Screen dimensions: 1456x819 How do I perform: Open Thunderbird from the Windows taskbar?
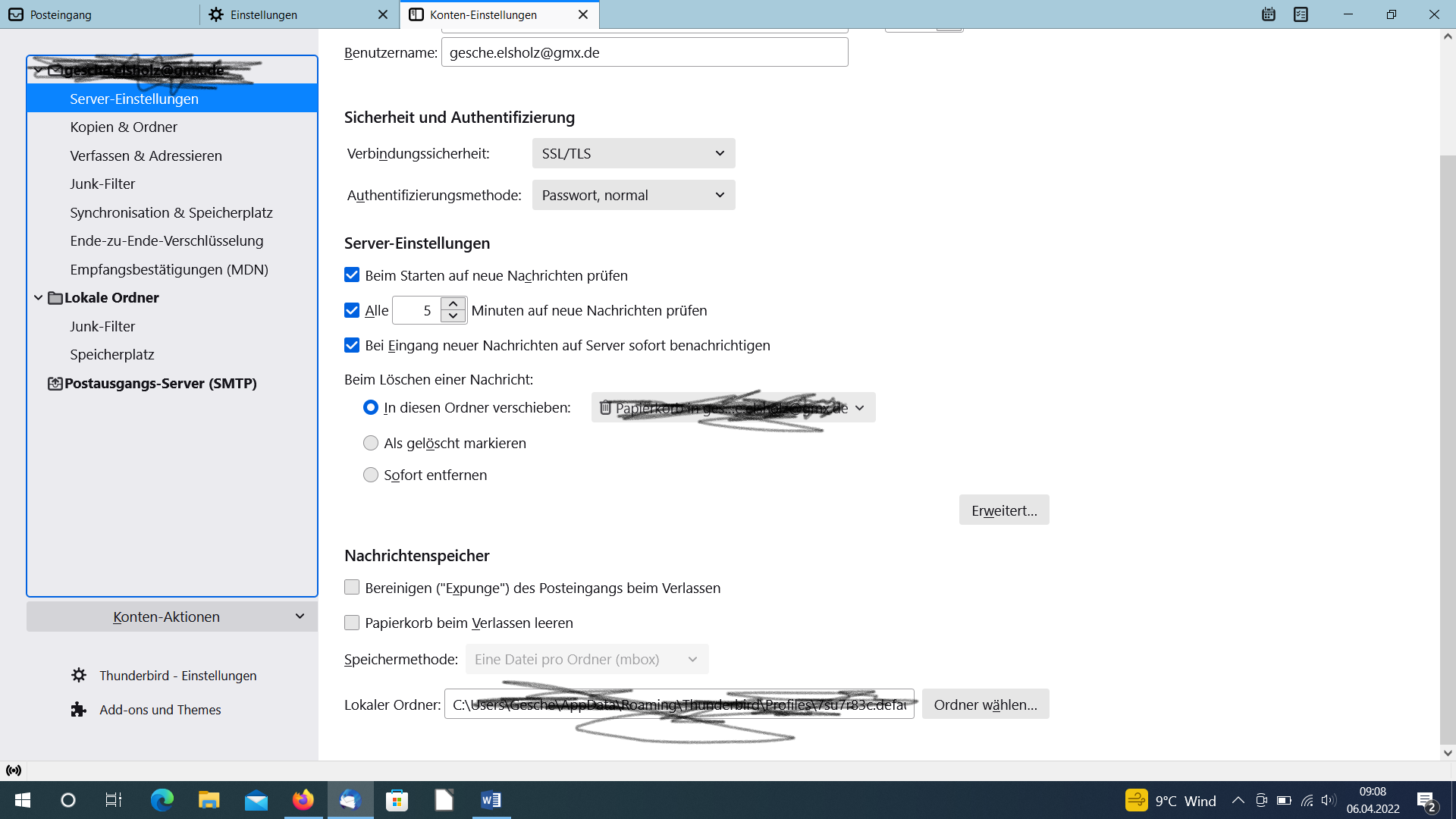click(x=350, y=800)
